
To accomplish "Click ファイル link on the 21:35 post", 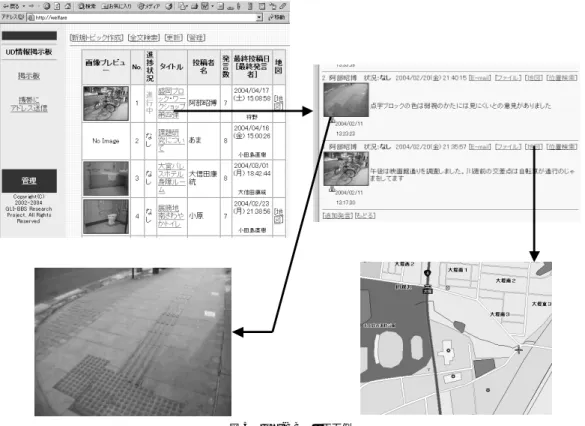I will [508, 147].
